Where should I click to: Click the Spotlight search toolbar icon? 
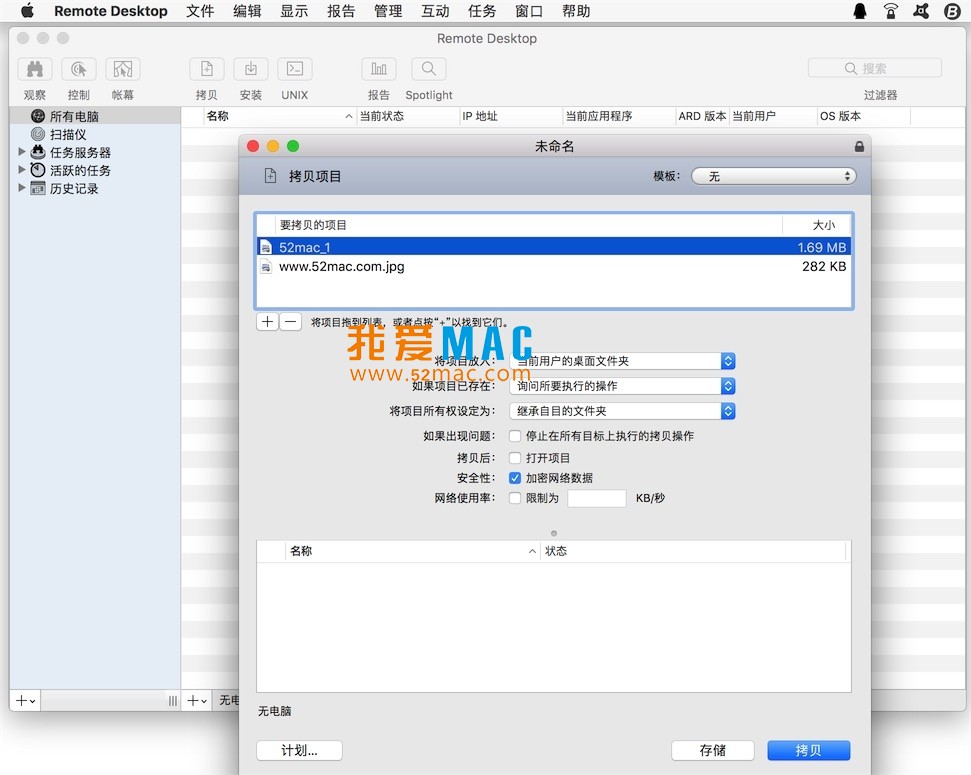pyautogui.click(x=428, y=69)
